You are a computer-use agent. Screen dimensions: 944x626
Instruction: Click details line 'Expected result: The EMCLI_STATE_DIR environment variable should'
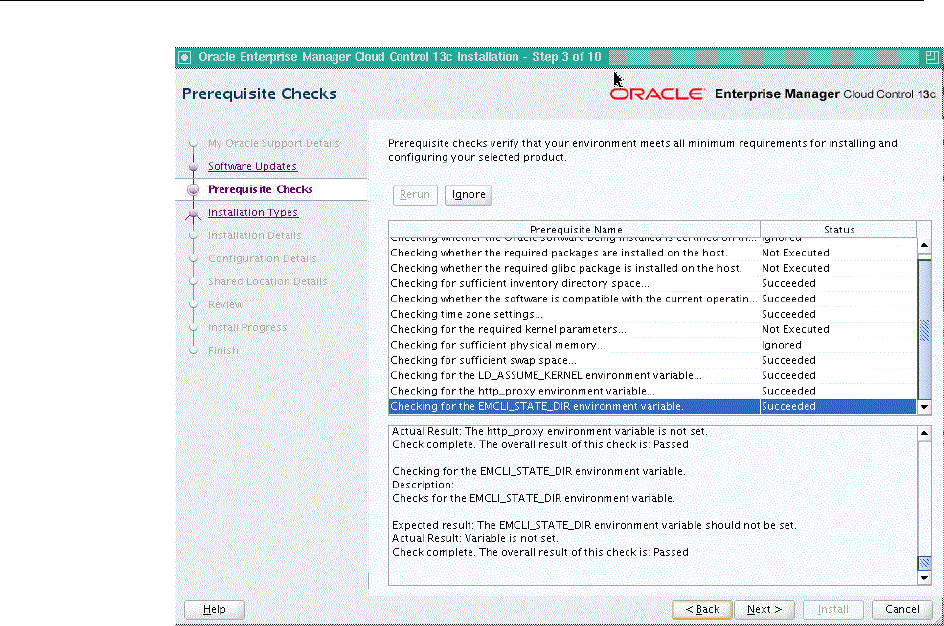pyautogui.click(x=594, y=525)
